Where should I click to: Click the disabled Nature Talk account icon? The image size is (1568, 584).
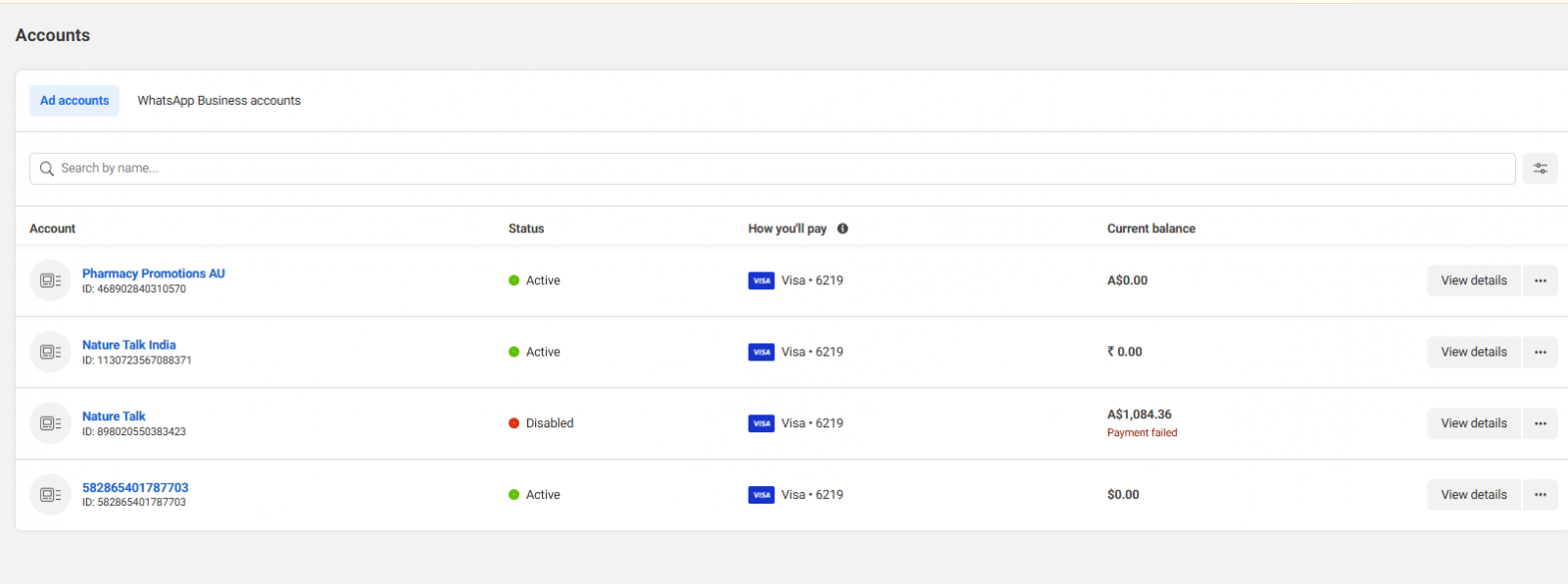(x=50, y=423)
